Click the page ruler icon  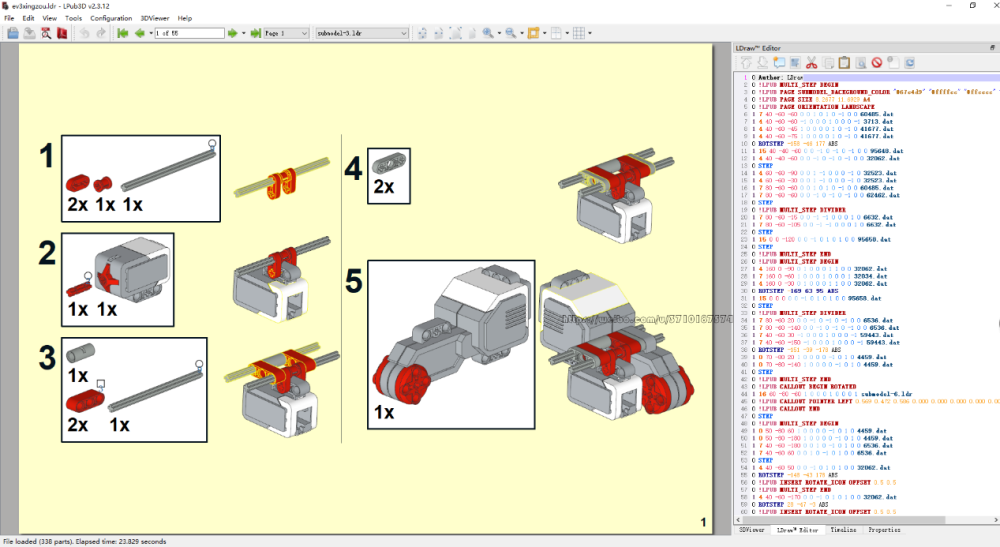point(556,33)
